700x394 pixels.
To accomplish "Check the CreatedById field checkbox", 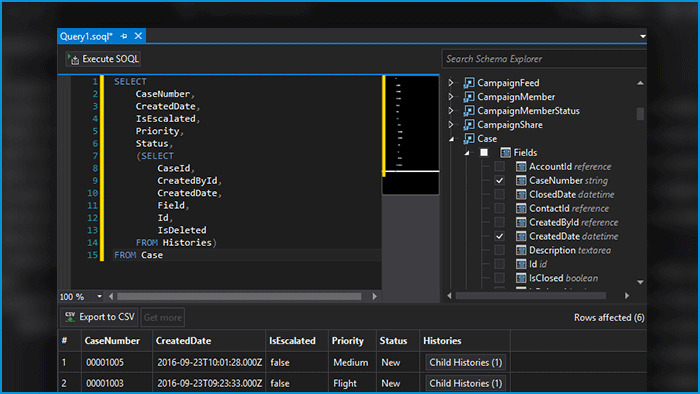I will point(500,222).
